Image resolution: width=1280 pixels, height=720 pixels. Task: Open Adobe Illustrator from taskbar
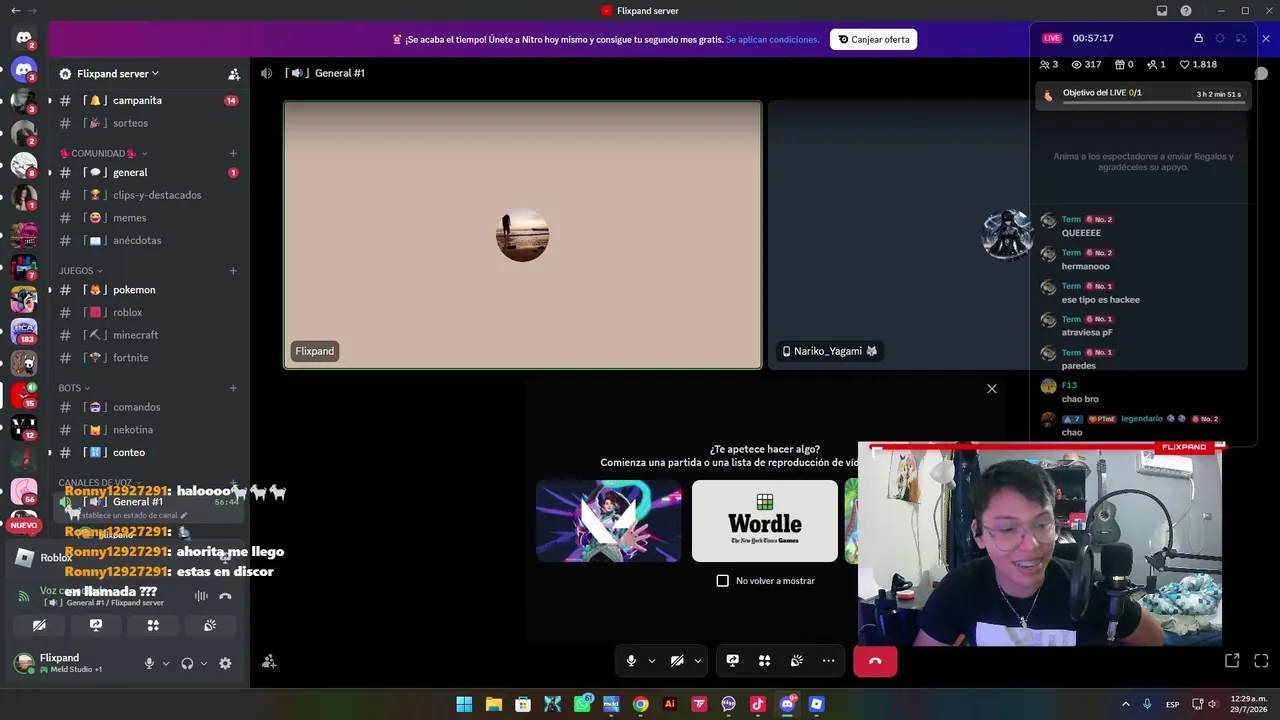click(x=669, y=704)
